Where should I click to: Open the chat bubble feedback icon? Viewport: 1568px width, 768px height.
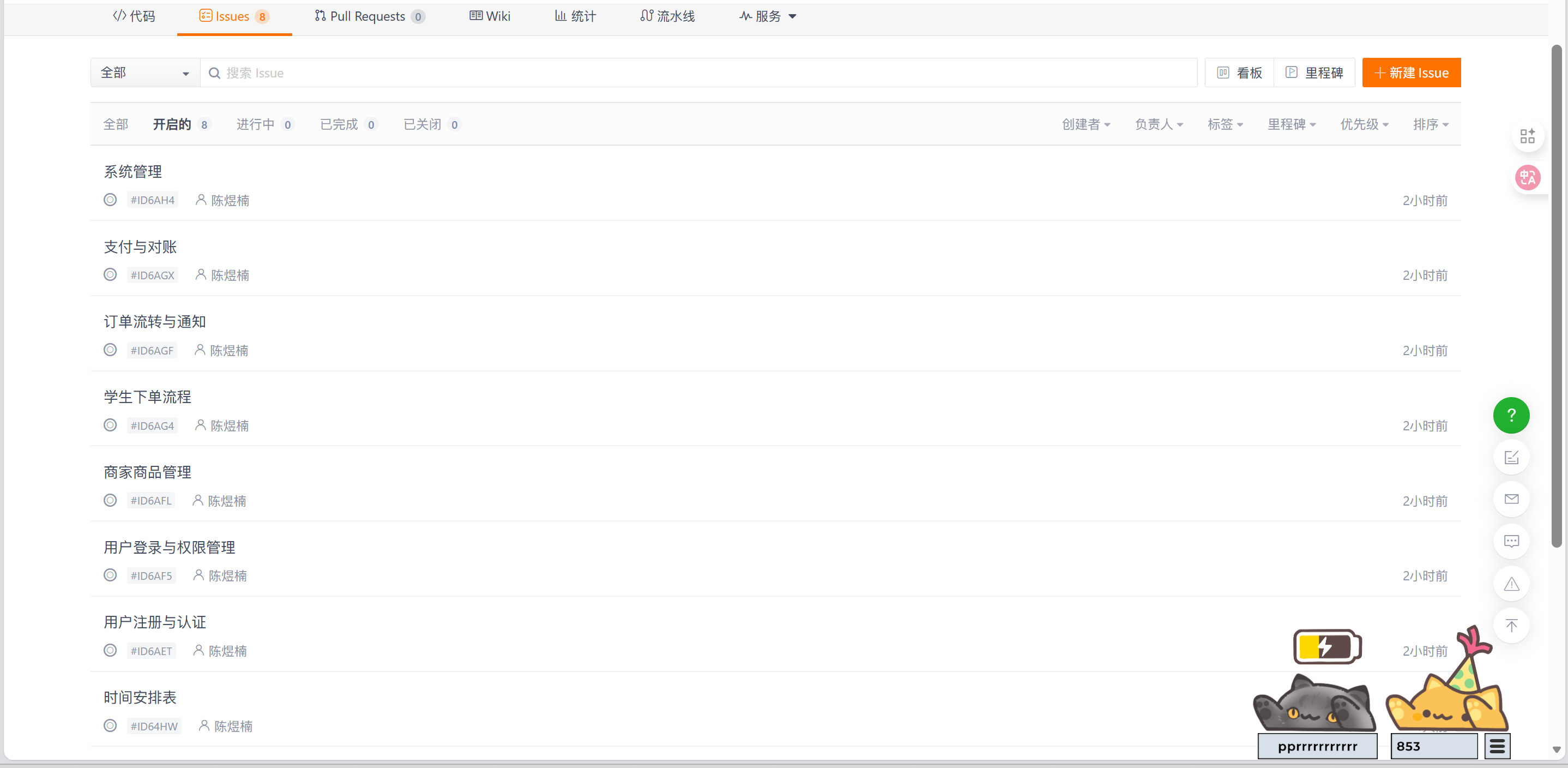coord(1511,542)
